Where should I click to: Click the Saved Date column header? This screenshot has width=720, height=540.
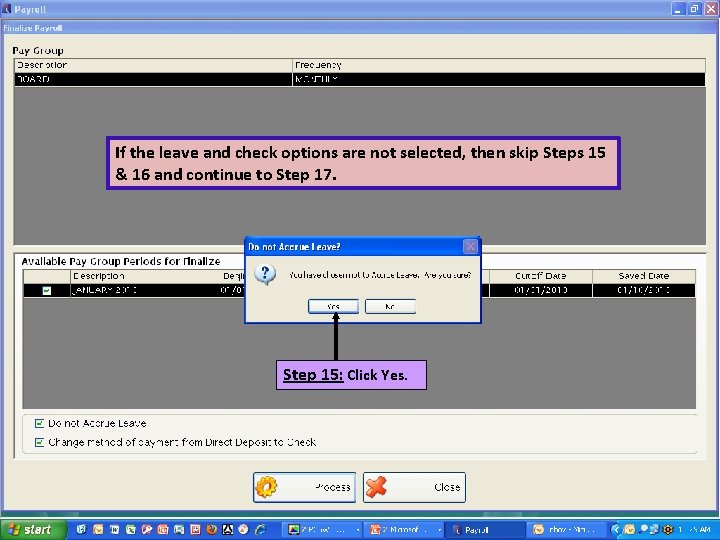click(644, 276)
